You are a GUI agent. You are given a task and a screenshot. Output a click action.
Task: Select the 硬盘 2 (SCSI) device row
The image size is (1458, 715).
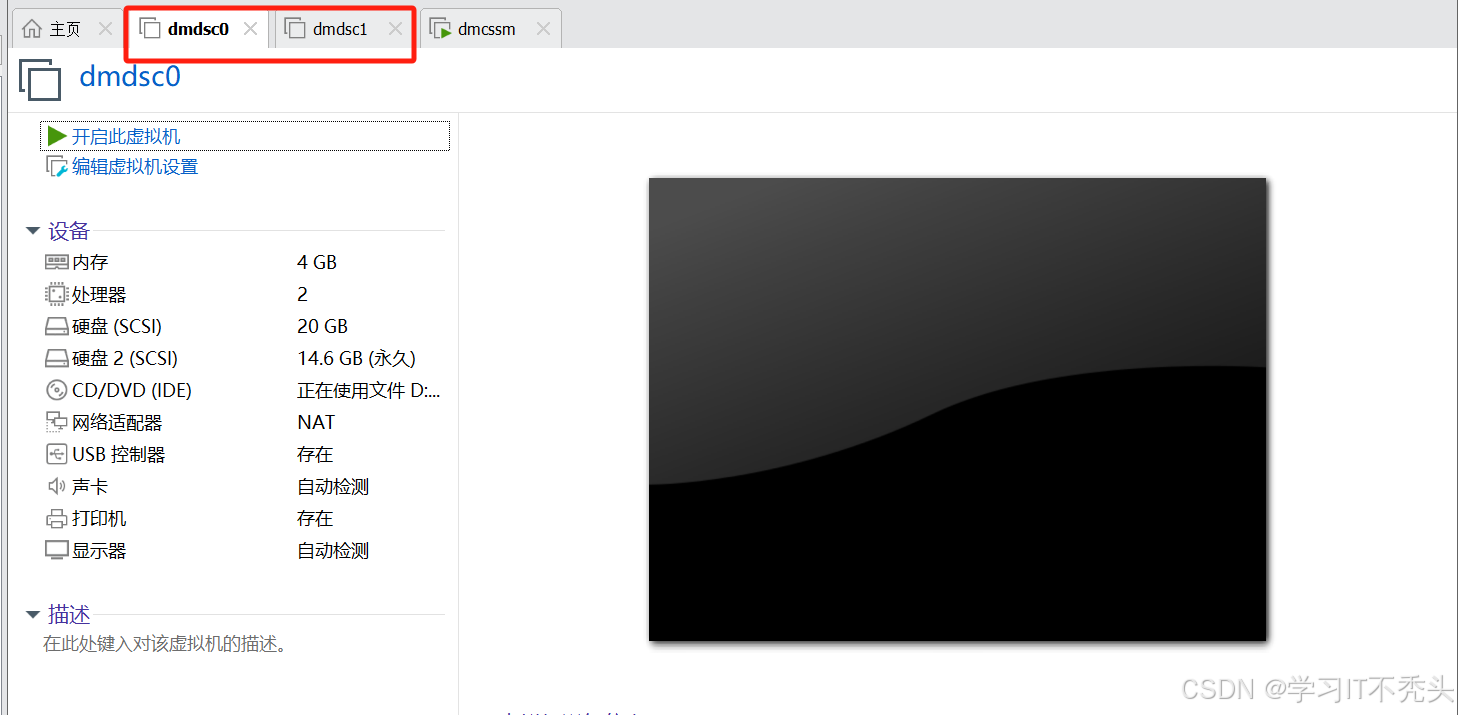(243, 358)
